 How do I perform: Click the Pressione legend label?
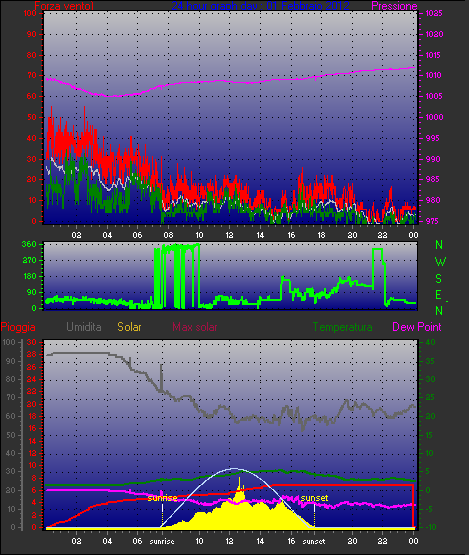click(x=394, y=6)
